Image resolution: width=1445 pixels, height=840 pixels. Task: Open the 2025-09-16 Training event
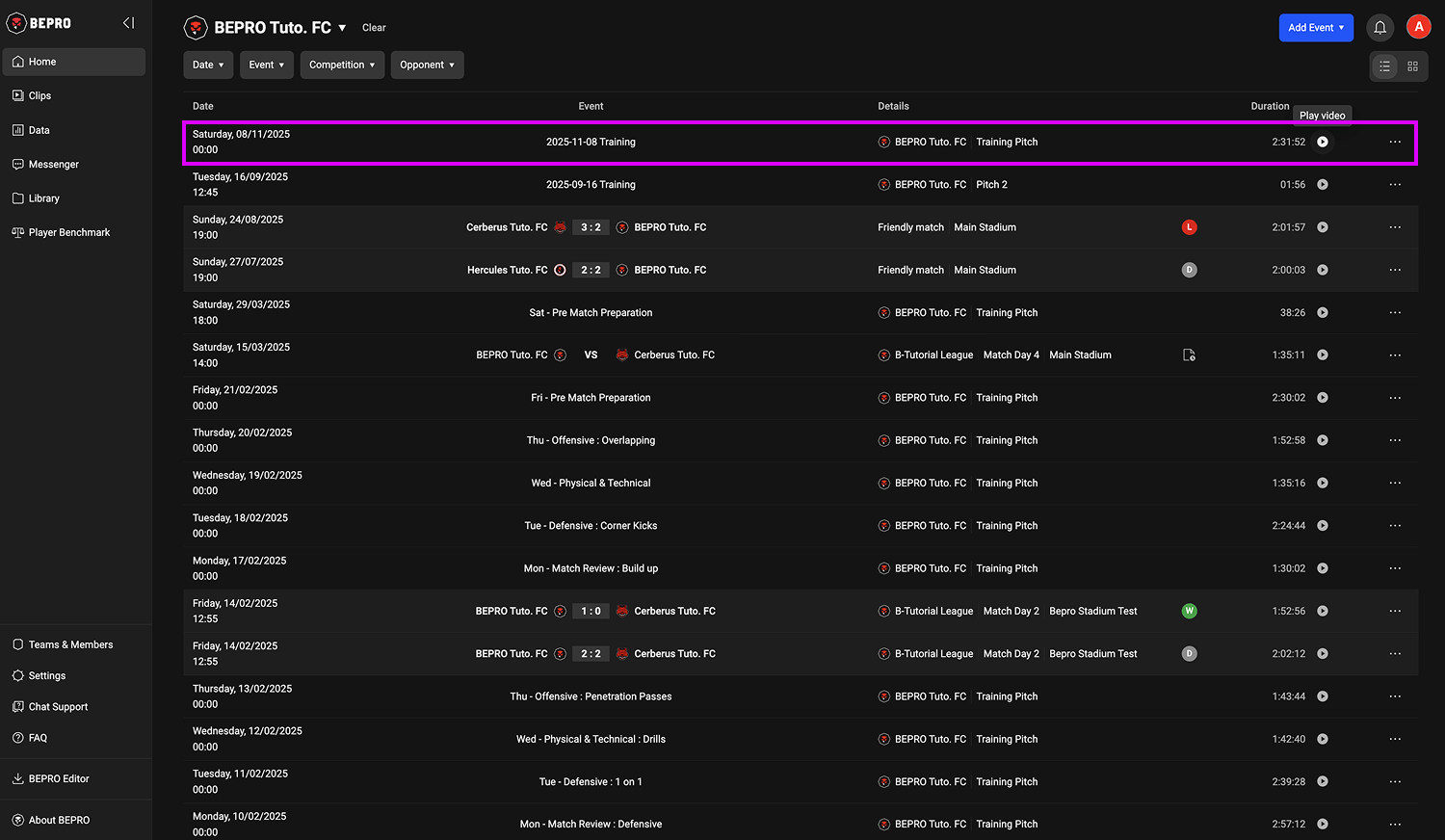coord(591,185)
